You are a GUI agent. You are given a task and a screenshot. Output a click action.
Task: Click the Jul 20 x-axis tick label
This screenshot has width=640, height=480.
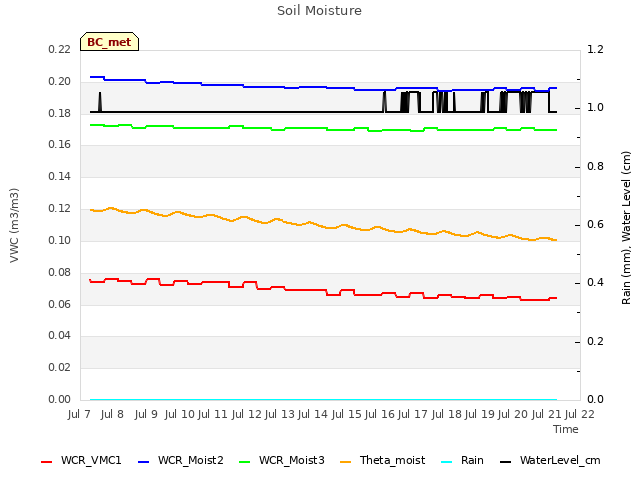point(513,414)
